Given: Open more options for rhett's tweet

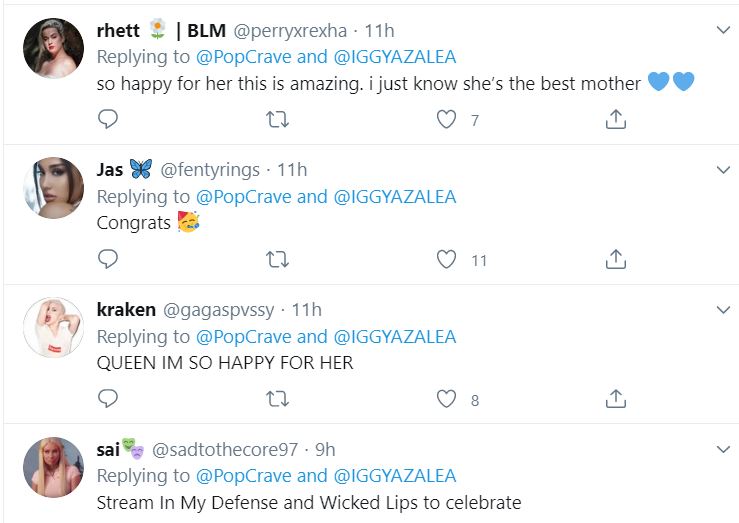Looking at the screenshot, I should 724,31.
